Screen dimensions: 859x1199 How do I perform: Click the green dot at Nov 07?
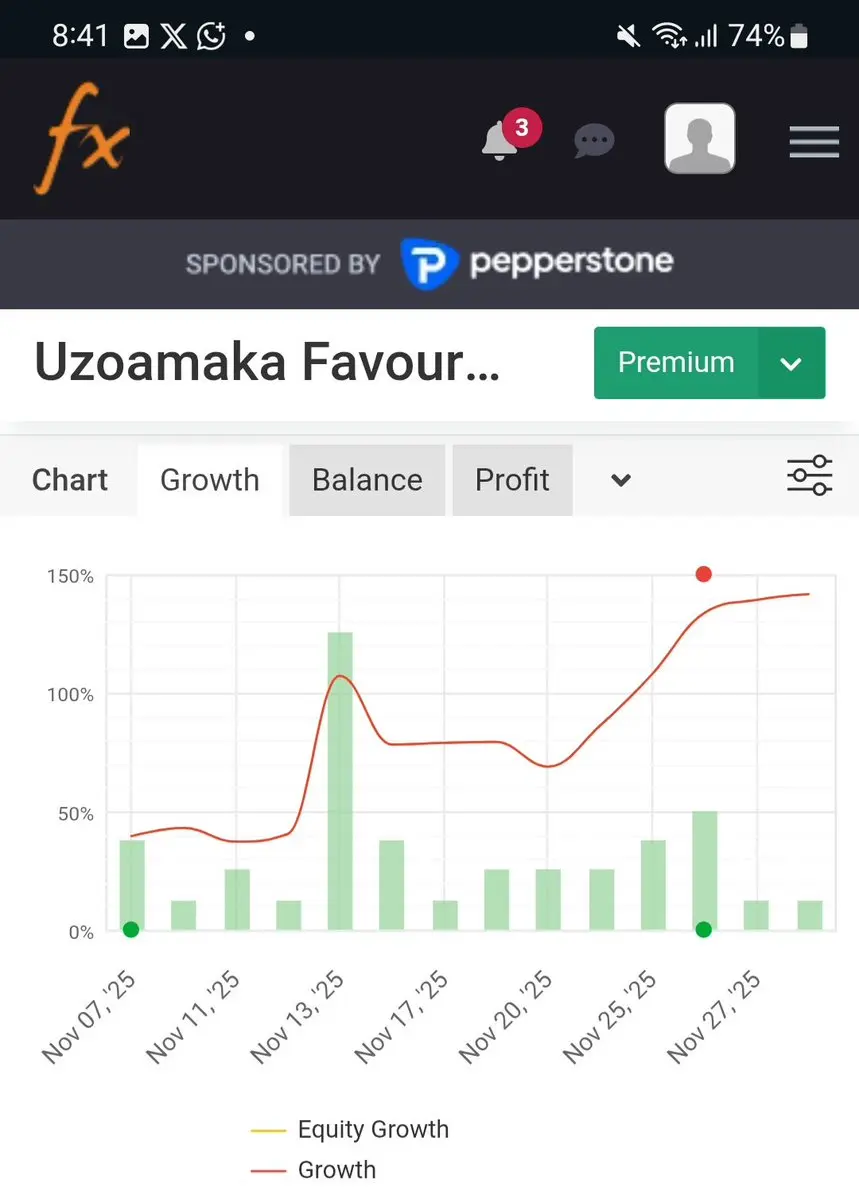coord(131,930)
